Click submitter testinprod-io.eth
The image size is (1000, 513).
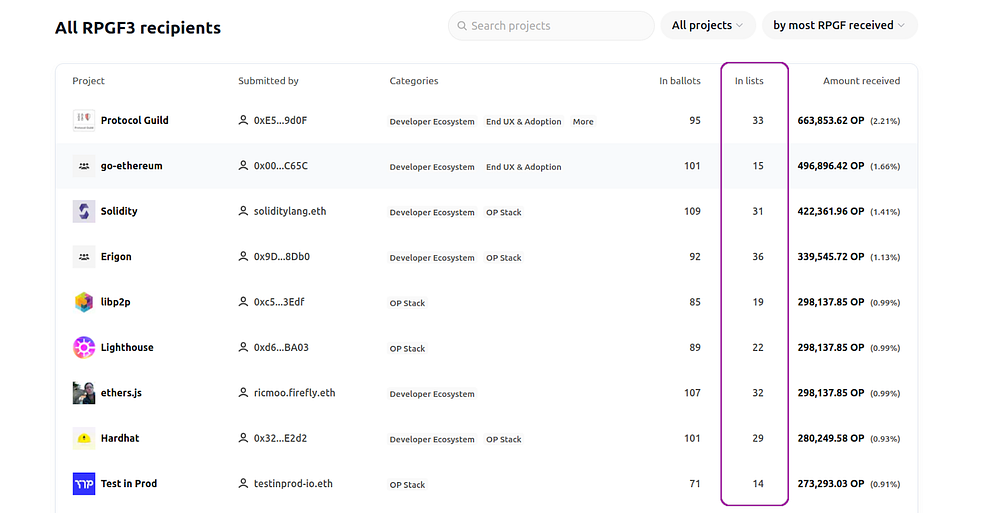(x=293, y=484)
